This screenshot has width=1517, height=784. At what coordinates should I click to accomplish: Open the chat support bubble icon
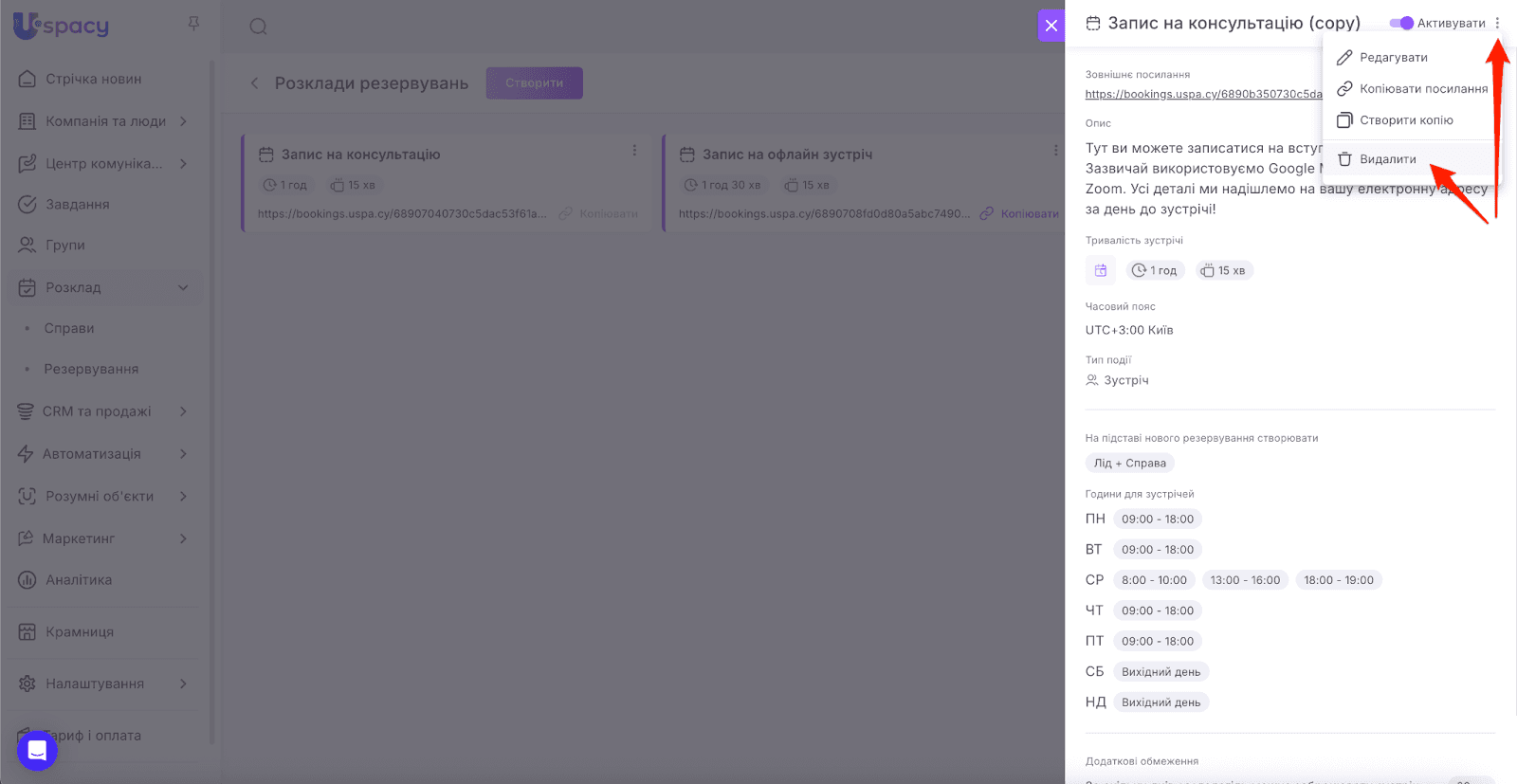pos(37,751)
